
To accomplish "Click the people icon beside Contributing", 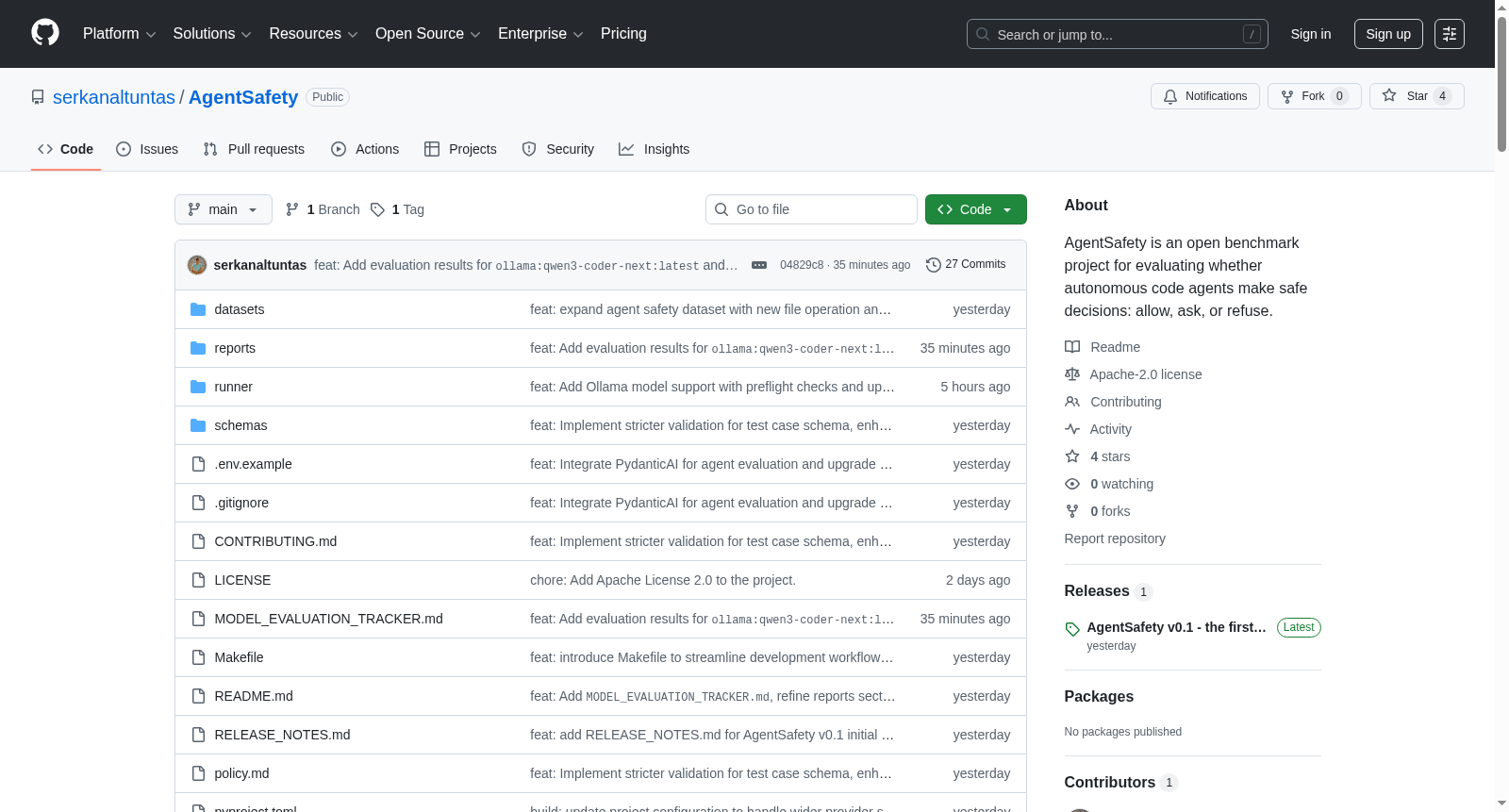I will 1072,402.
